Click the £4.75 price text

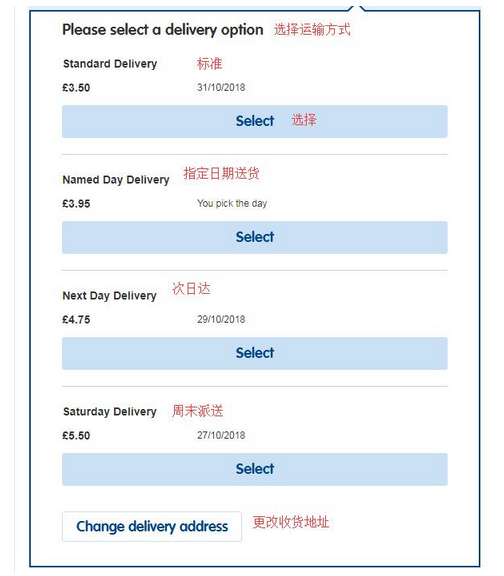(76, 320)
